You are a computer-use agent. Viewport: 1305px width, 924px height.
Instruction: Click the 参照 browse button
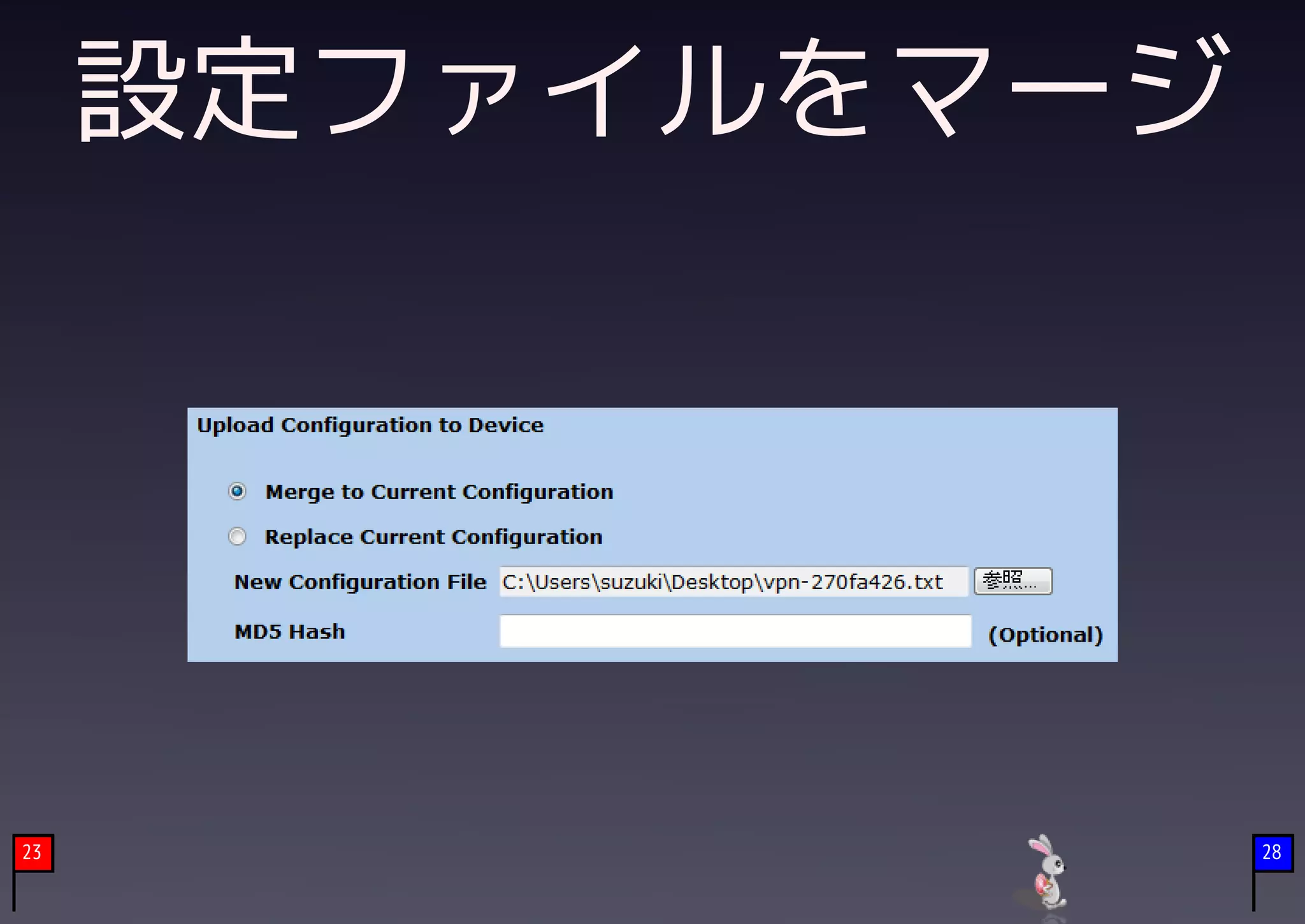[1013, 581]
